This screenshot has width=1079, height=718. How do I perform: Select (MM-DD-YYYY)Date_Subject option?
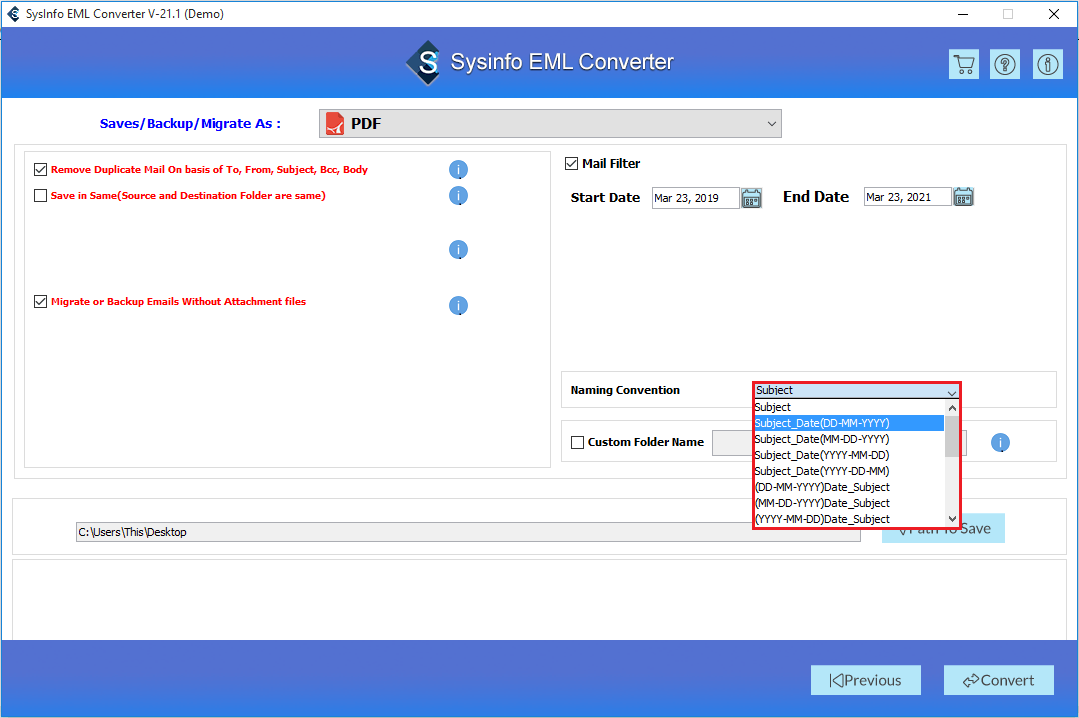coord(849,503)
